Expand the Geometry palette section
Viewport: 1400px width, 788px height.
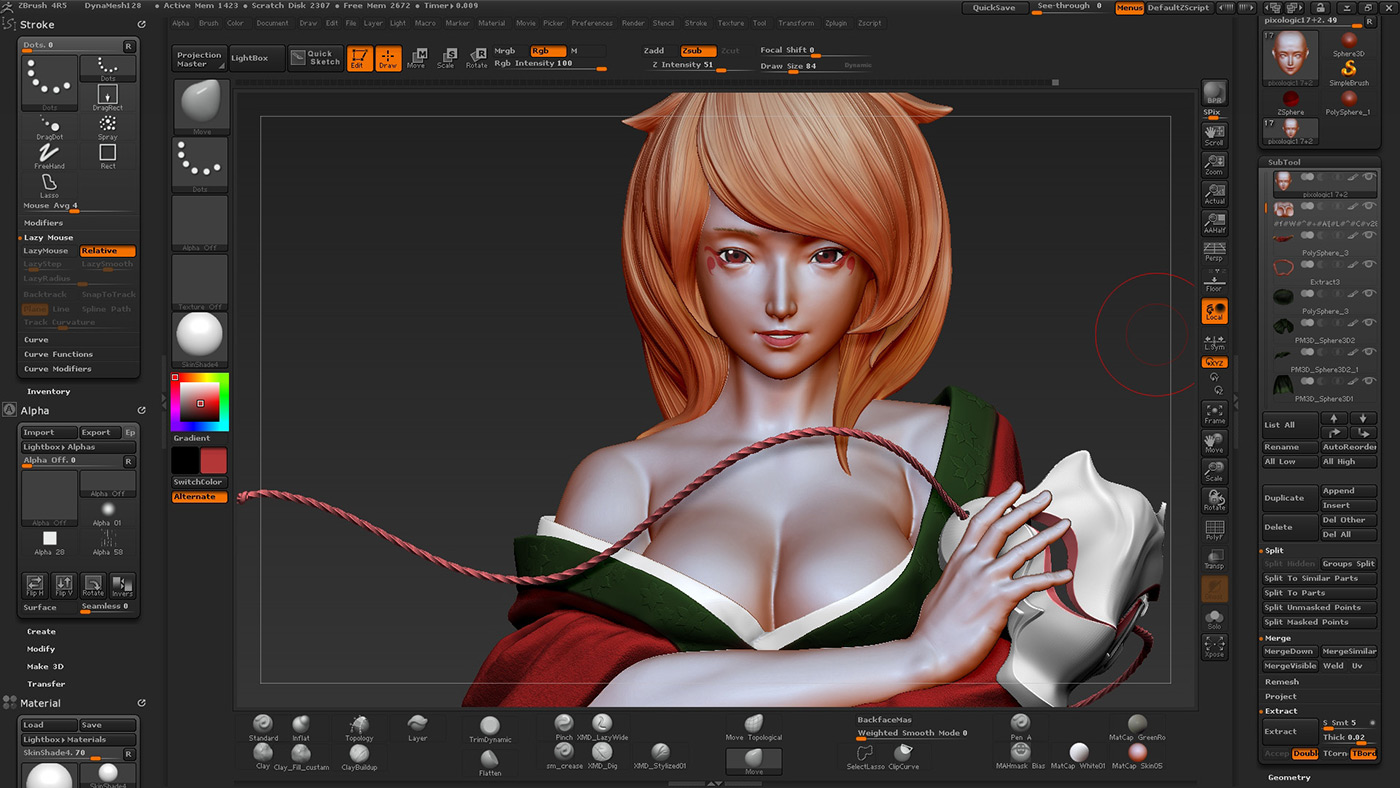(1289, 777)
